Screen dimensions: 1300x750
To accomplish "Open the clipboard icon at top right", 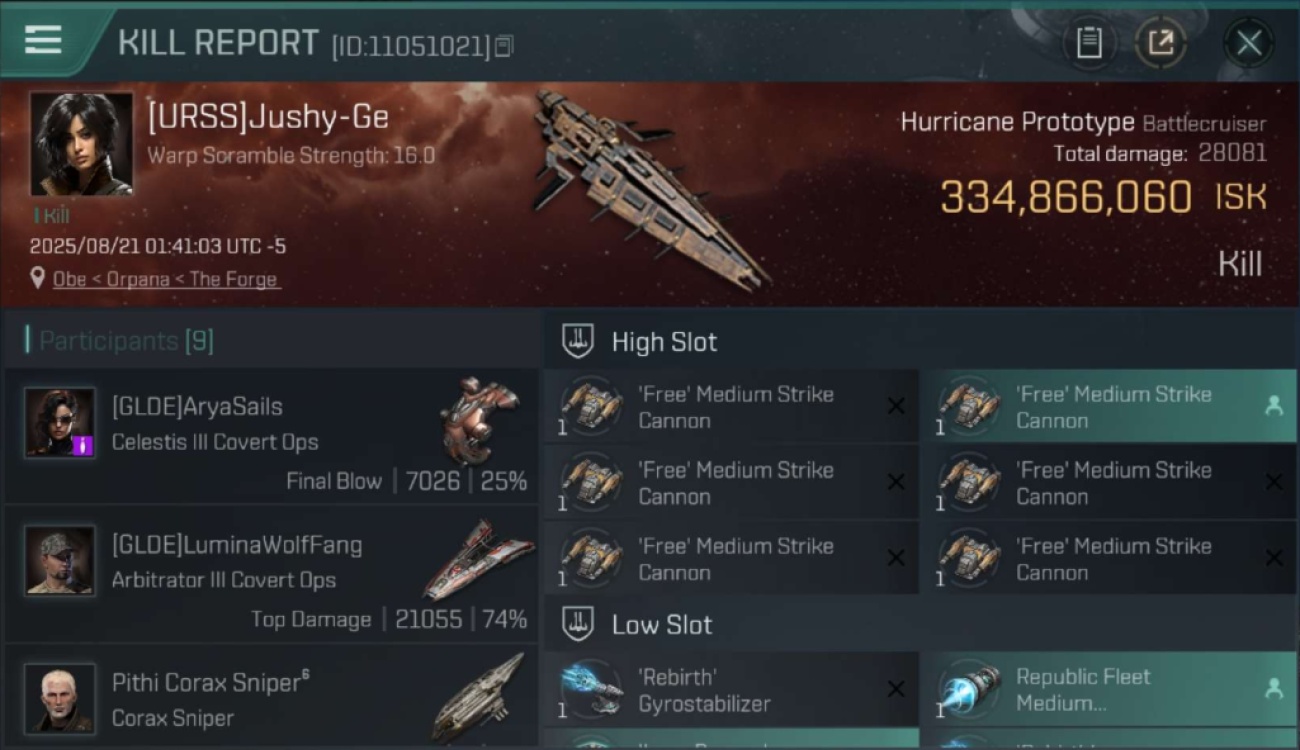I will [1089, 43].
